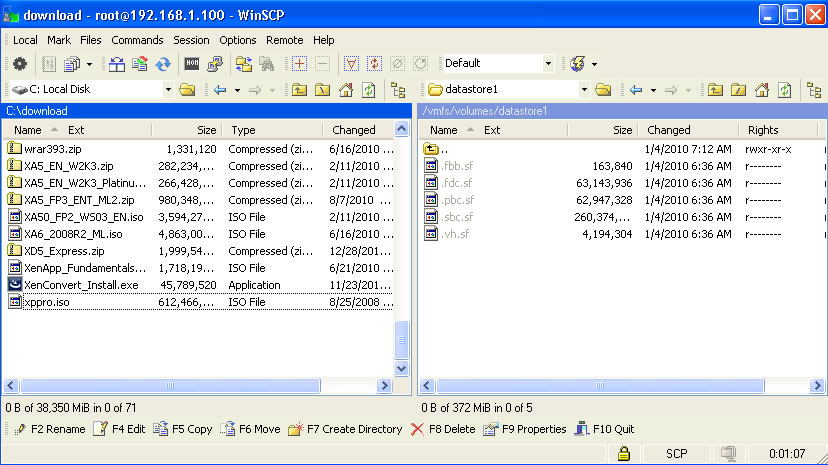This screenshot has height=465, width=828.
Task: Click the local panel scroll-down arrow
Action: 401,368
